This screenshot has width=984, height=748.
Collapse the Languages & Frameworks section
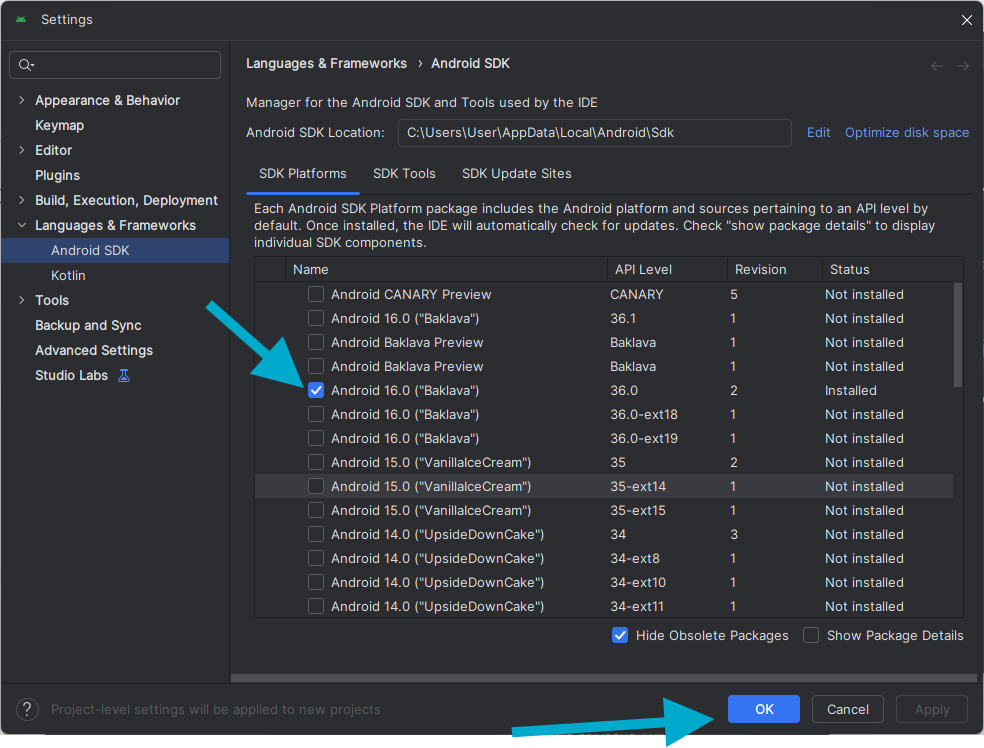click(22, 225)
